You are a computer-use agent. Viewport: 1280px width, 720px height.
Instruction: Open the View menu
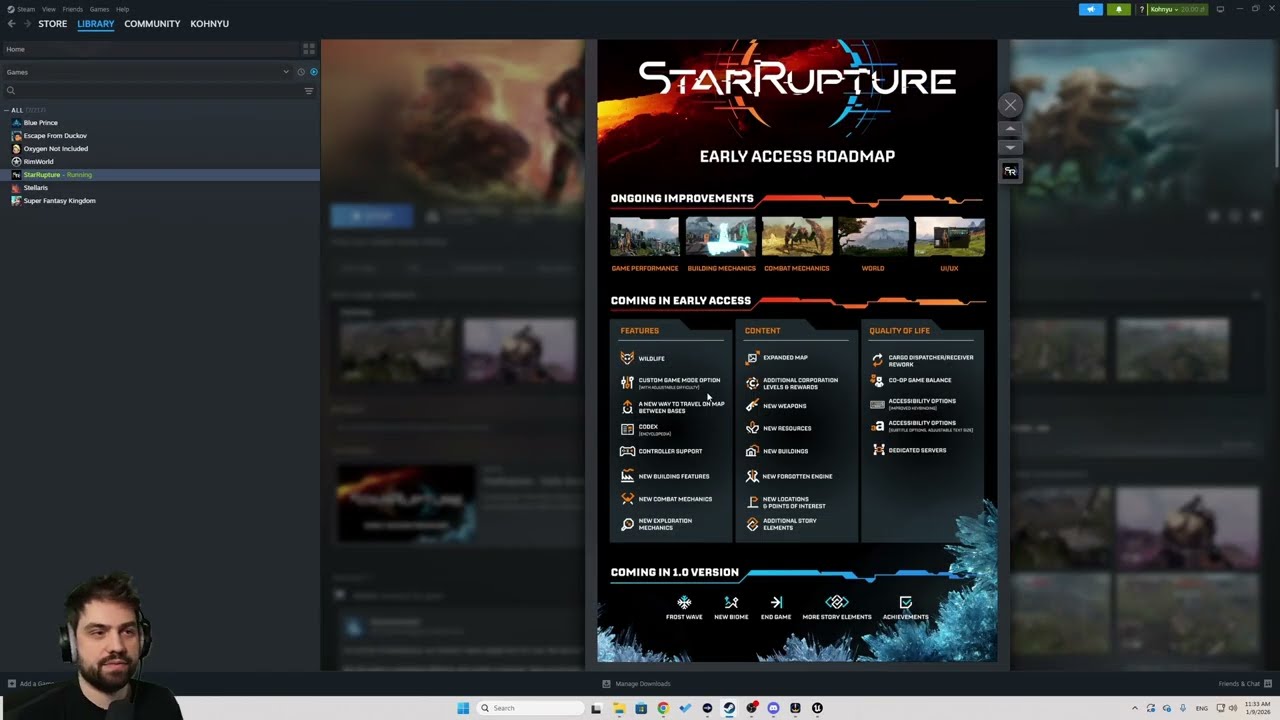pyautogui.click(x=48, y=9)
